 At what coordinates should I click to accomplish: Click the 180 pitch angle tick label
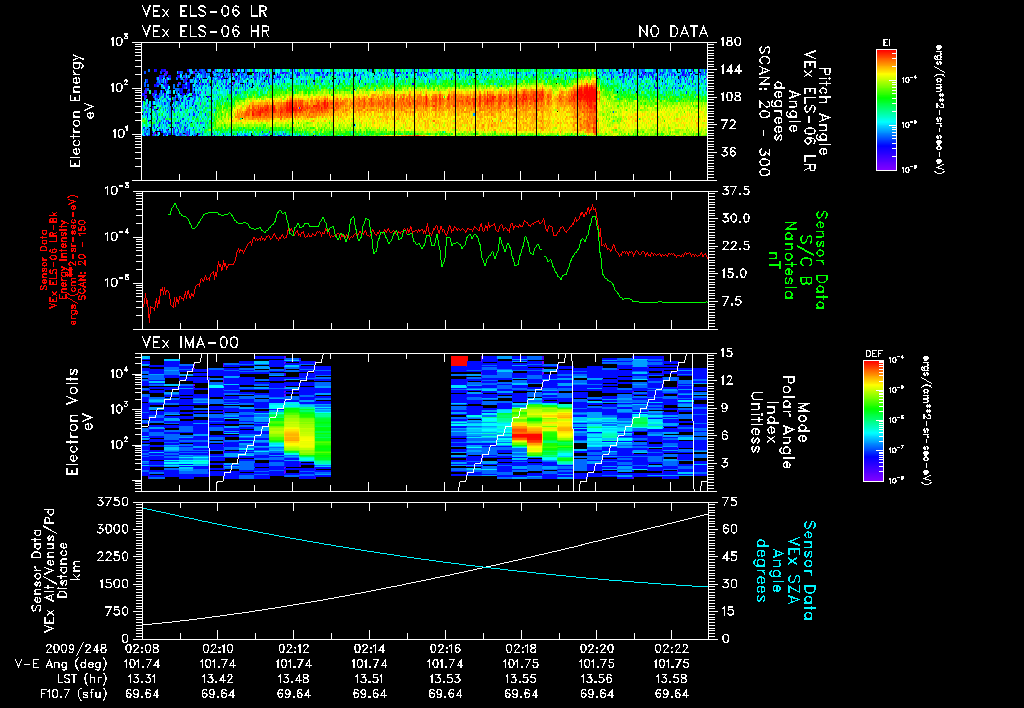pos(730,42)
